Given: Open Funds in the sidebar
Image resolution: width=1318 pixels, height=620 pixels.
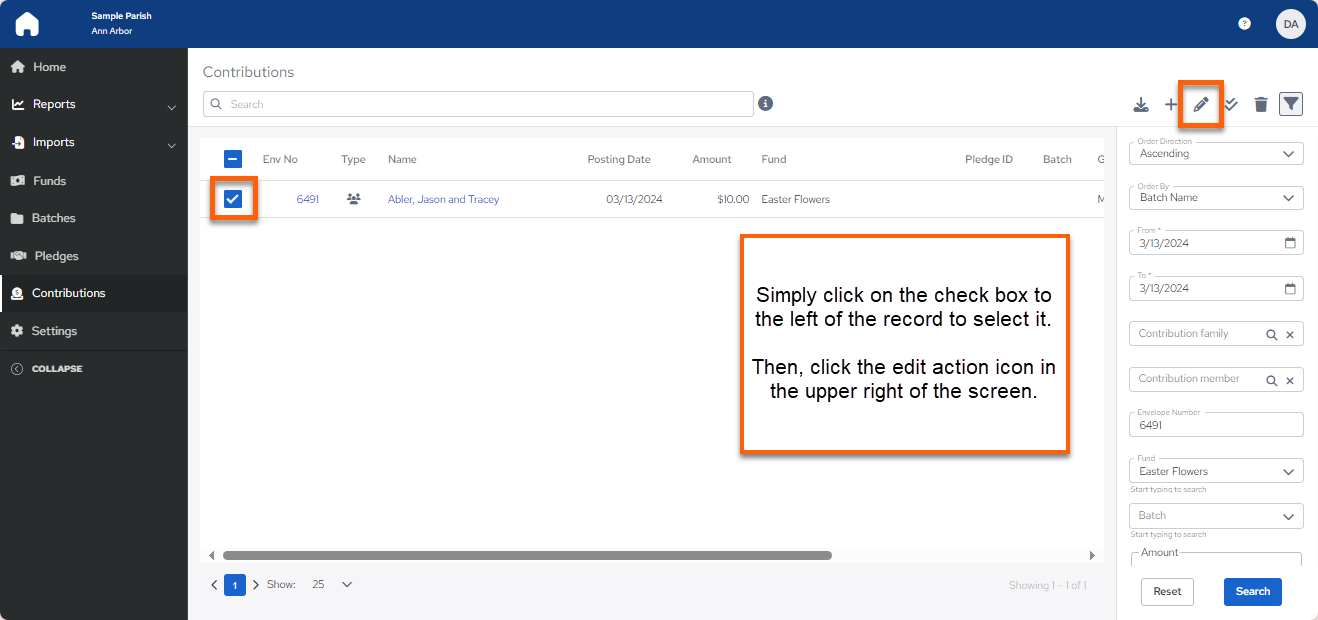Looking at the screenshot, I should point(94,181).
